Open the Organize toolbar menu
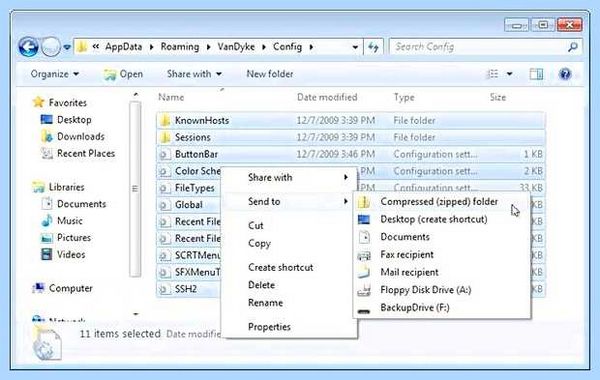The image size is (600, 380). (x=55, y=74)
